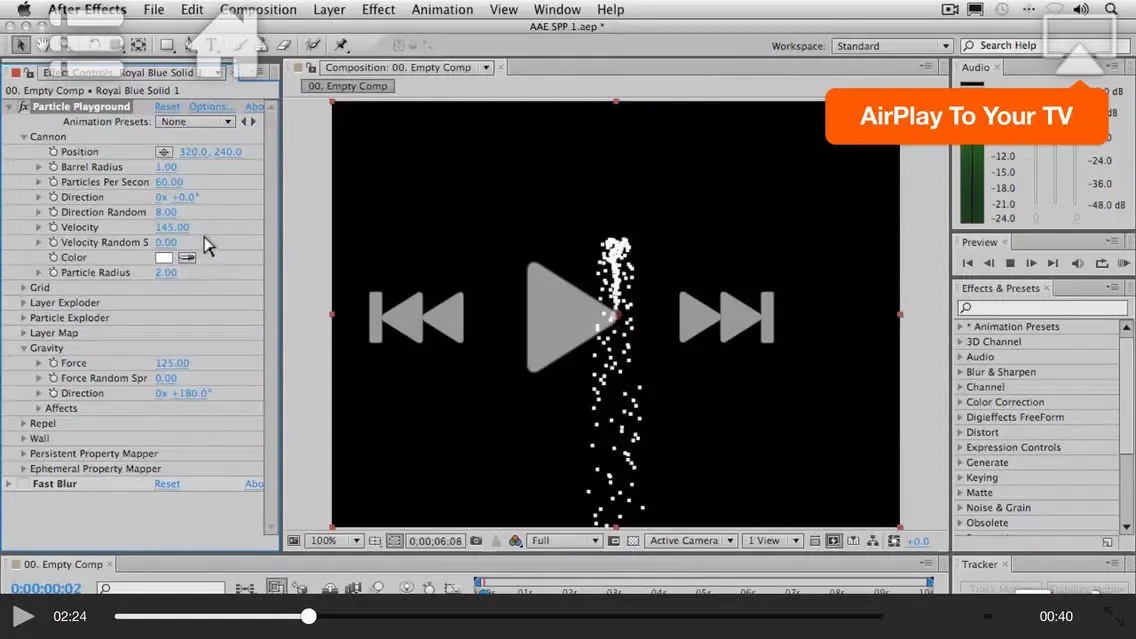The width and height of the screenshot is (1136, 639).
Task: Open the Effect menu
Action: [378, 9]
